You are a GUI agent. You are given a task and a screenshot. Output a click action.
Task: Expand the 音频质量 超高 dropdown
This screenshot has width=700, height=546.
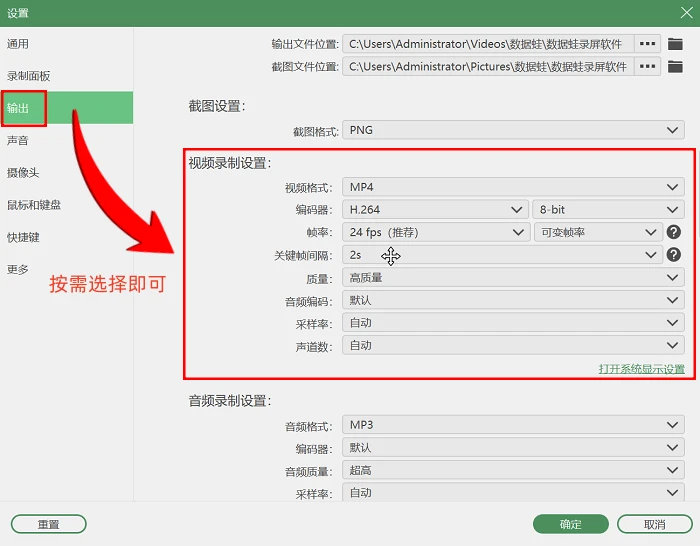click(x=513, y=470)
